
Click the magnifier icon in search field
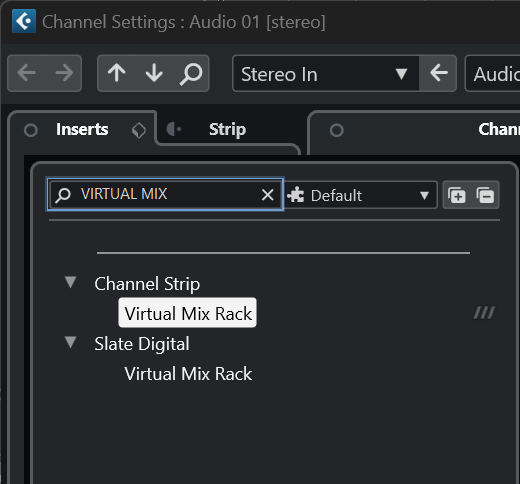click(x=62, y=195)
